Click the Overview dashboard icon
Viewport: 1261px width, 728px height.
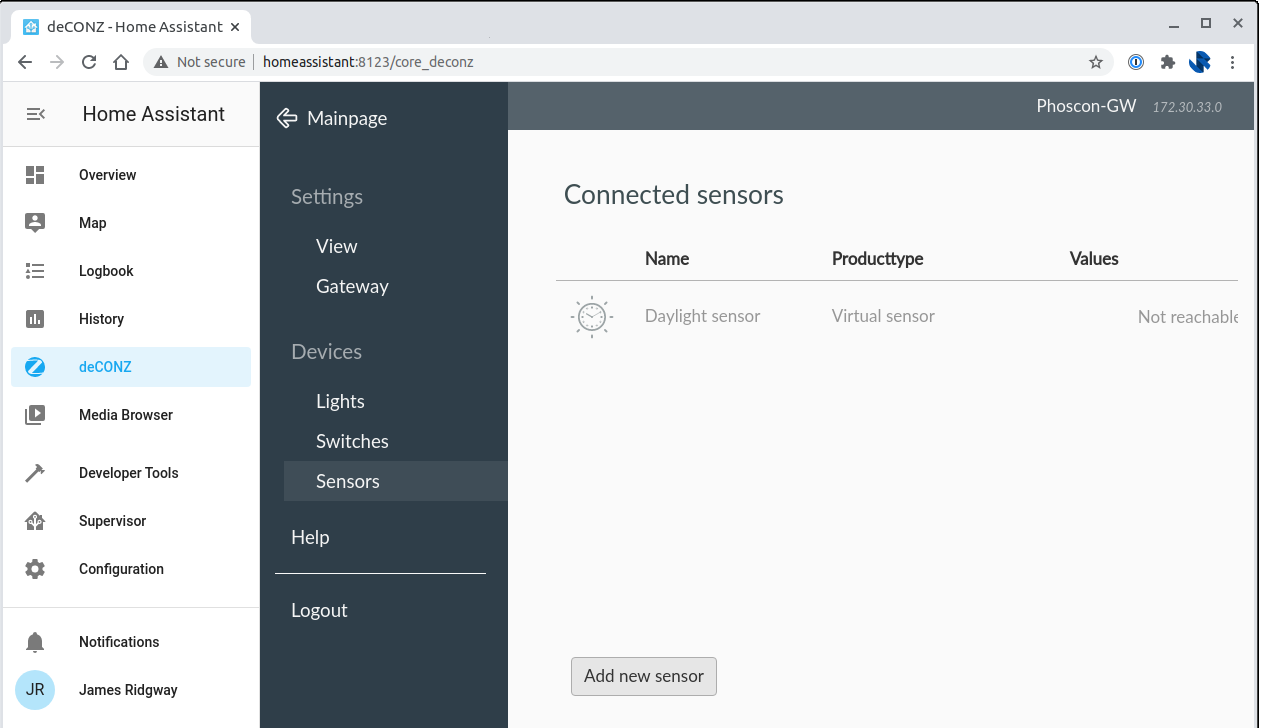click(35, 175)
